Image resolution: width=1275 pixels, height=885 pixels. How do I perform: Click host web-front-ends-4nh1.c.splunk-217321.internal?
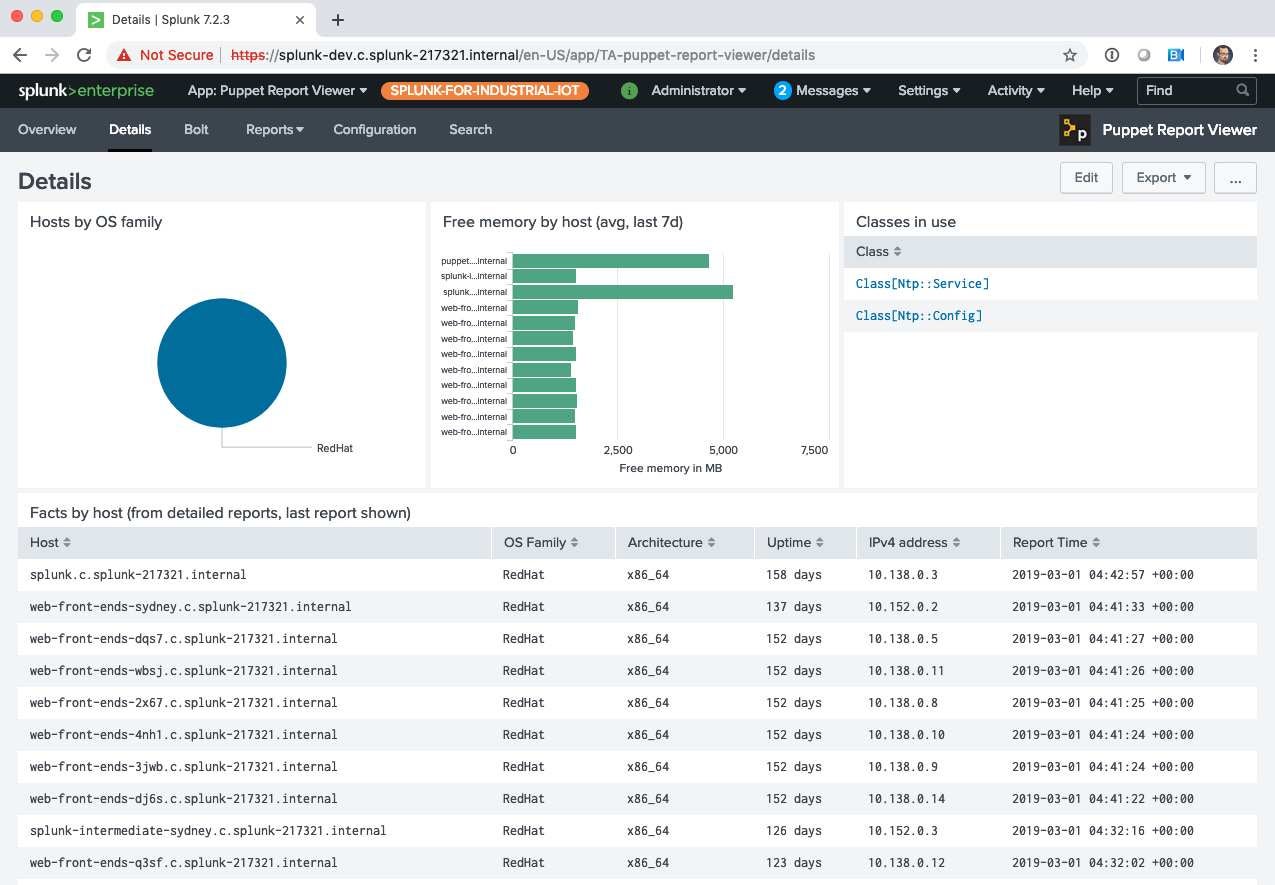pos(184,735)
